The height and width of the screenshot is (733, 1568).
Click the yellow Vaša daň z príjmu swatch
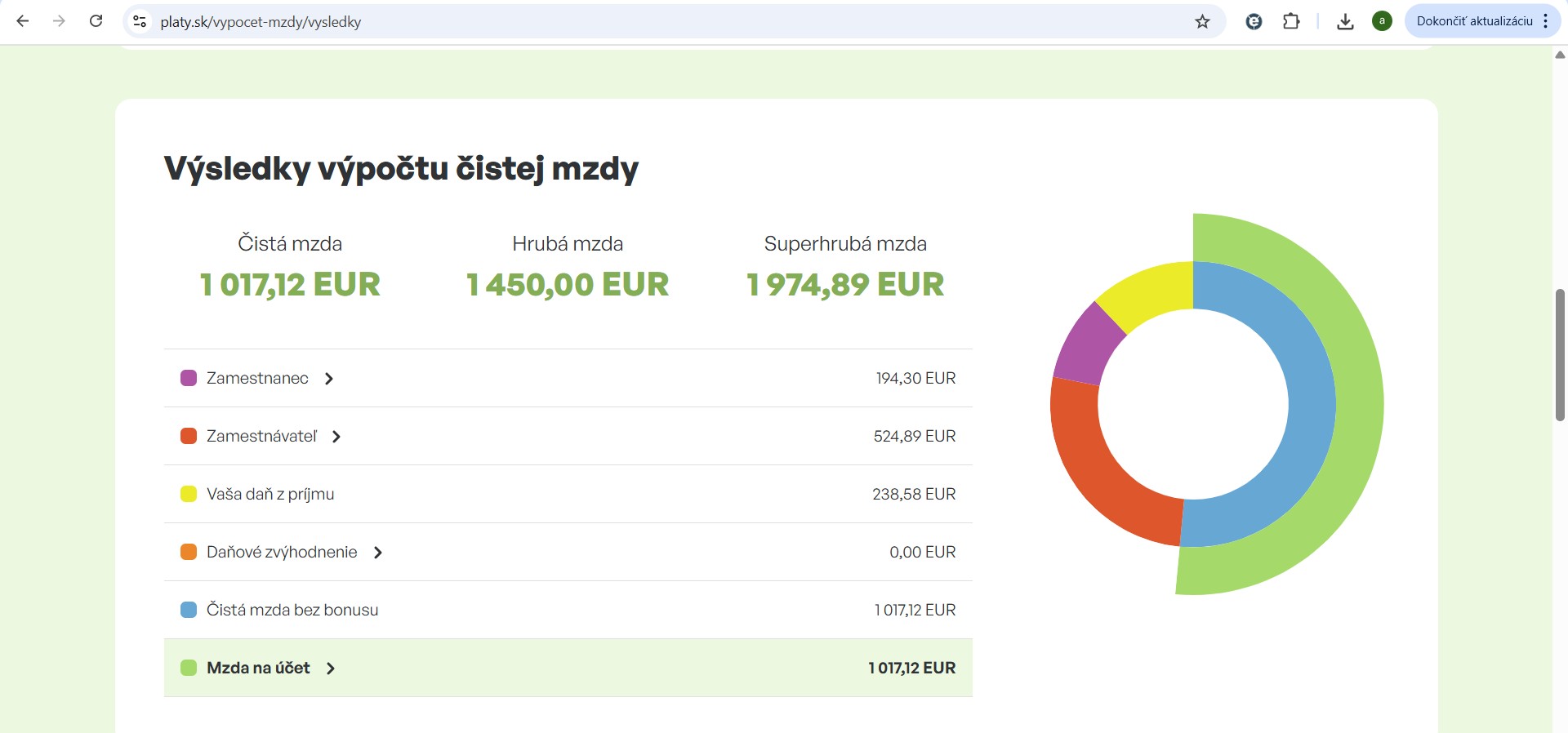point(189,494)
